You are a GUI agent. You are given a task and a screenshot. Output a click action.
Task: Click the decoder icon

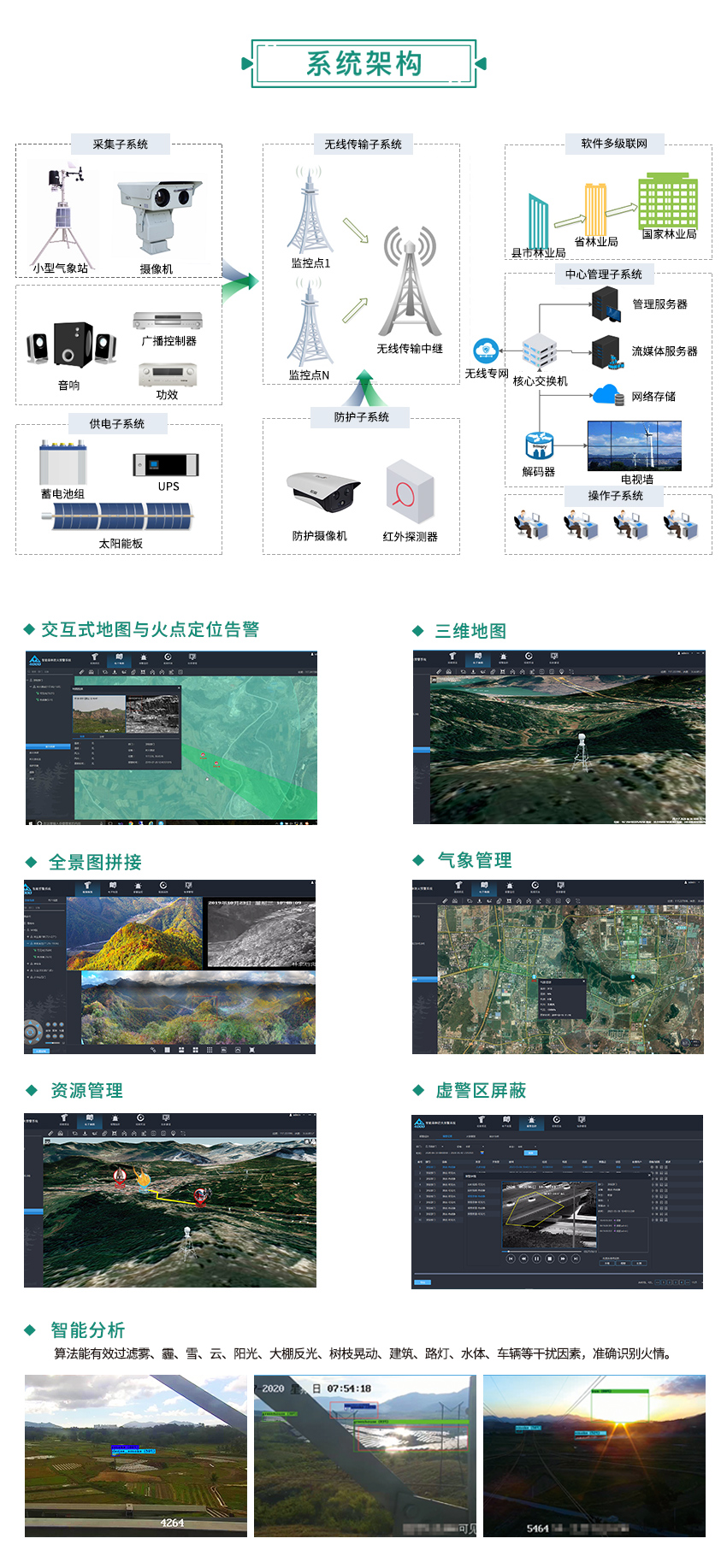coord(539,445)
